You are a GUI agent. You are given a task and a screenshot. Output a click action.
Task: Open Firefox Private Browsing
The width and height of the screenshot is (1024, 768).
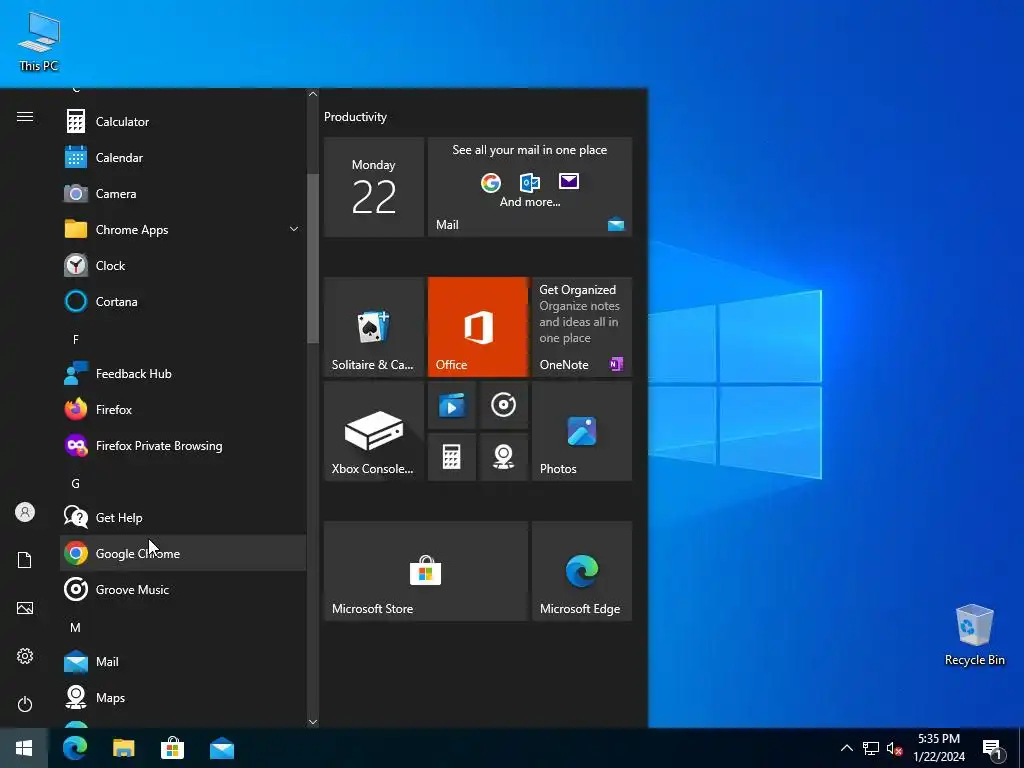click(183, 445)
